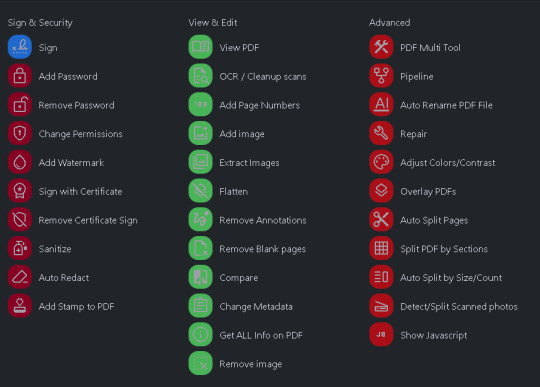Select Overlay PDFs tool

pos(428,191)
